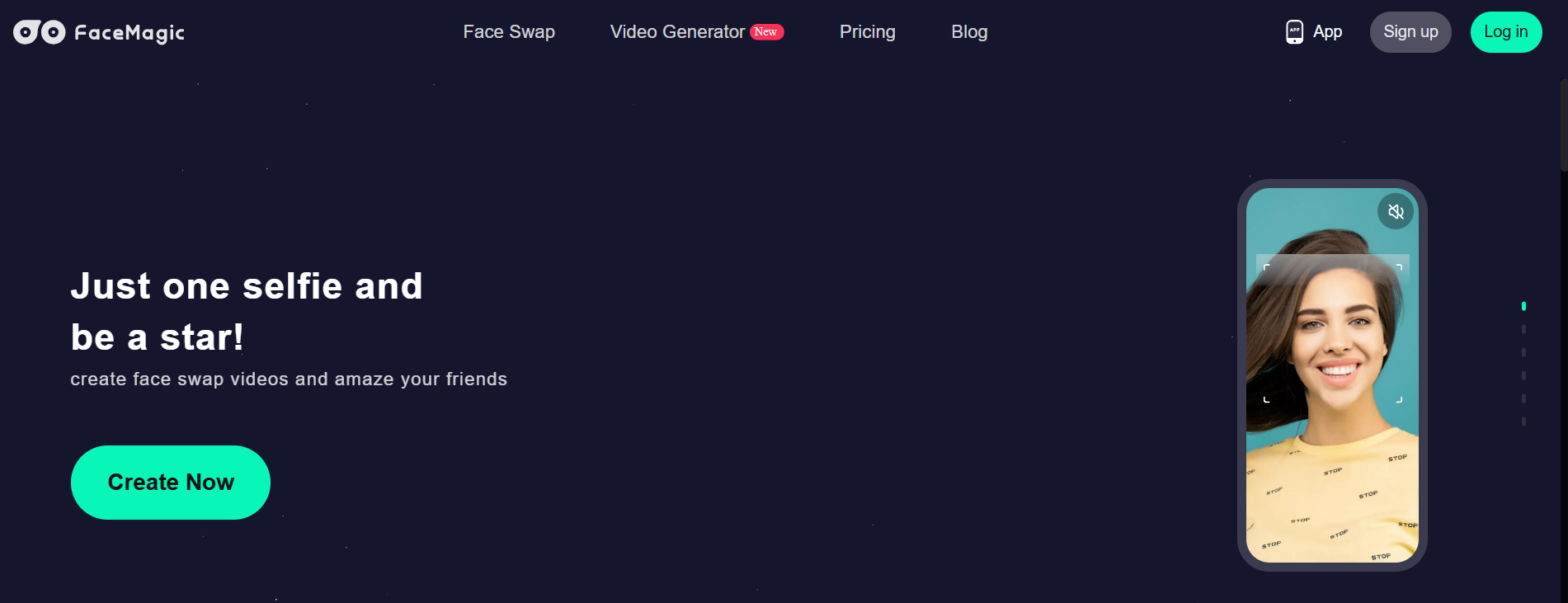1568x603 pixels.
Task: Go to the fifth slide indicator dot
Action: 1523,398
